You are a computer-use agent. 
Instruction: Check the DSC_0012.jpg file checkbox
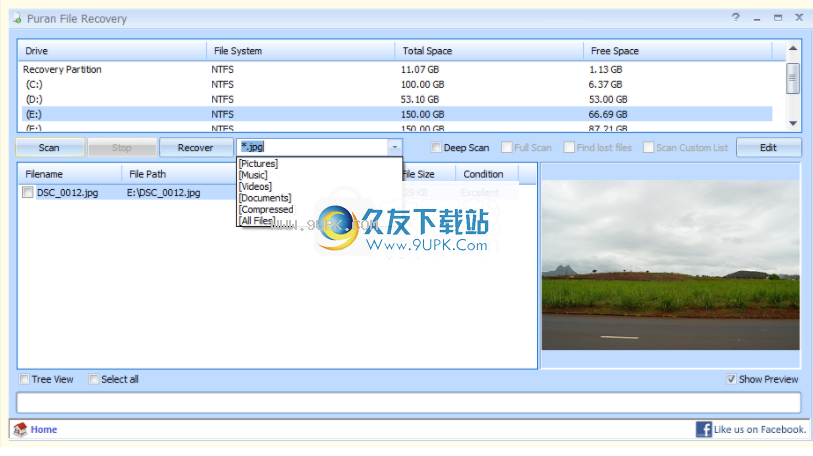point(27,192)
